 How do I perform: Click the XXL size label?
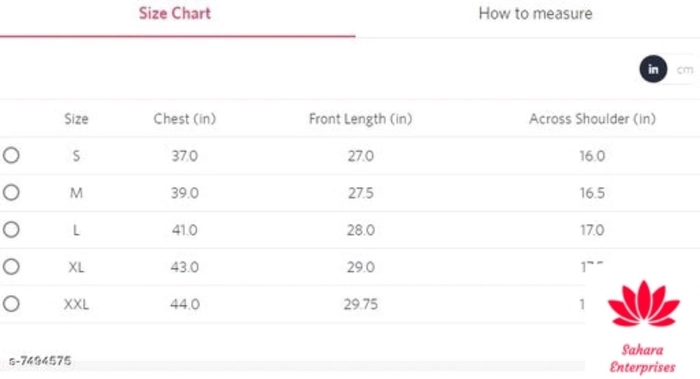click(76, 304)
